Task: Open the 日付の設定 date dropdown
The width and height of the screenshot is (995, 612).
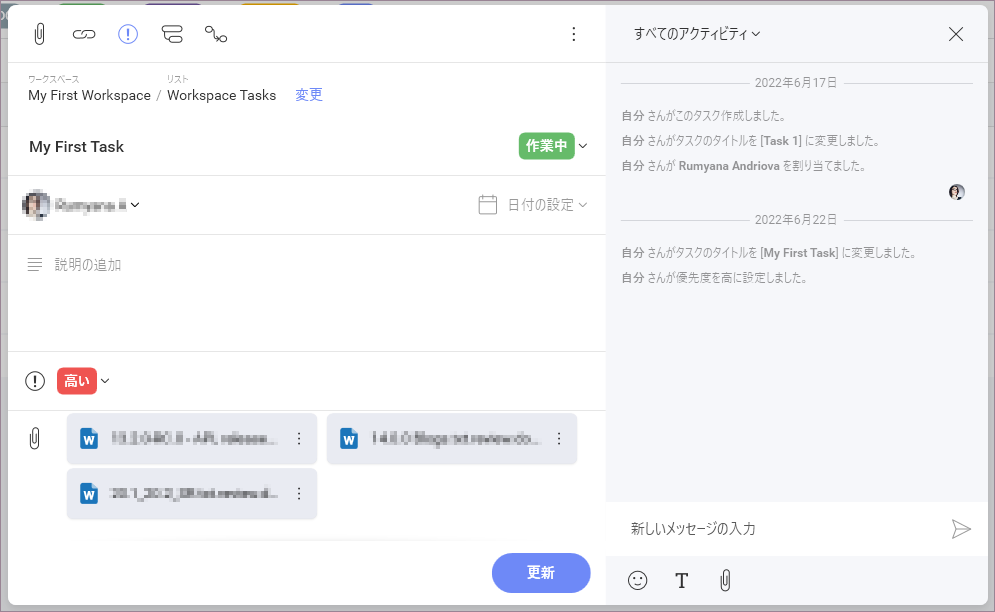Action: point(547,205)
